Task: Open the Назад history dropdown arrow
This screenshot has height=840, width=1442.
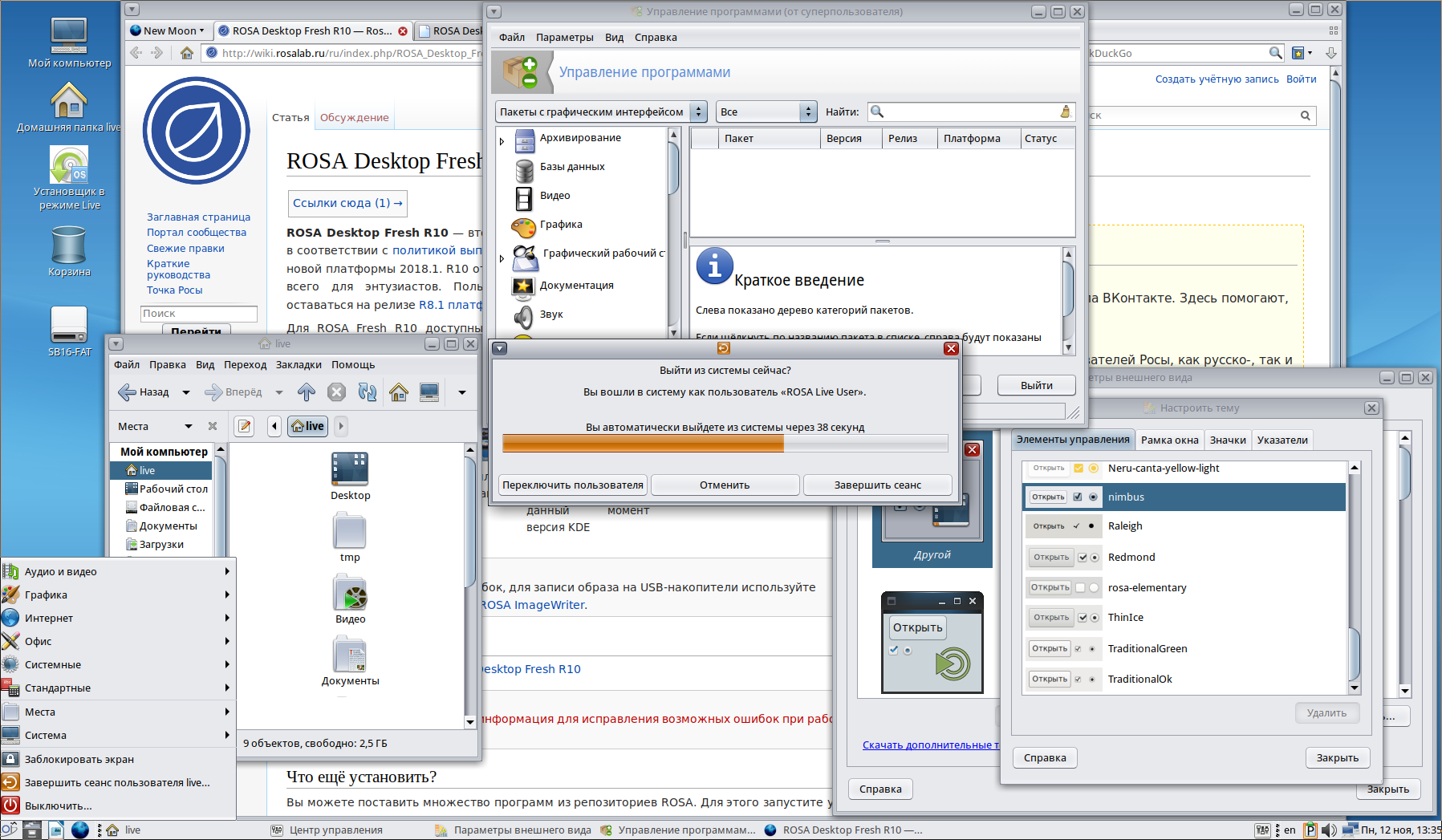Action: (x=186, y=392)
